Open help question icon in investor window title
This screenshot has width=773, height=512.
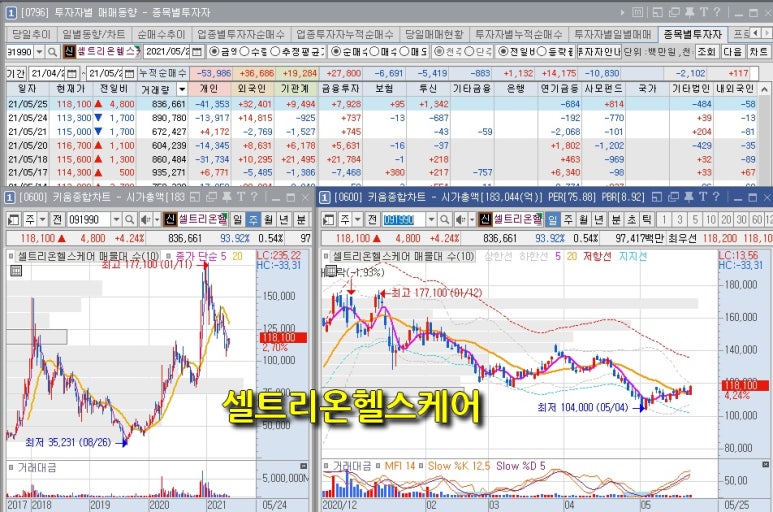(717, 12)
